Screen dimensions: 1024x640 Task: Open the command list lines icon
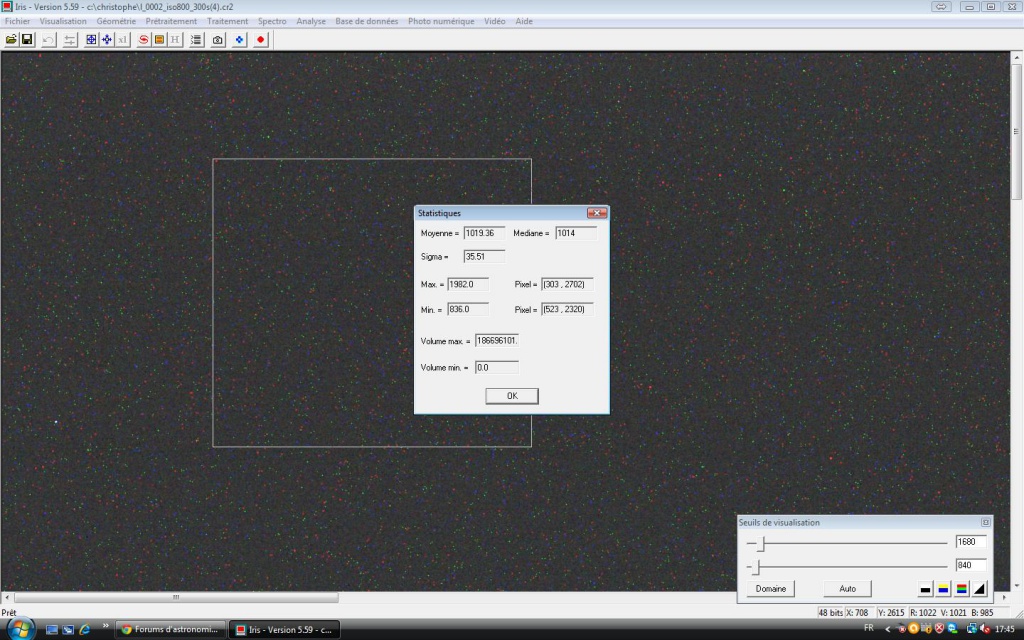tap(196, 40)
